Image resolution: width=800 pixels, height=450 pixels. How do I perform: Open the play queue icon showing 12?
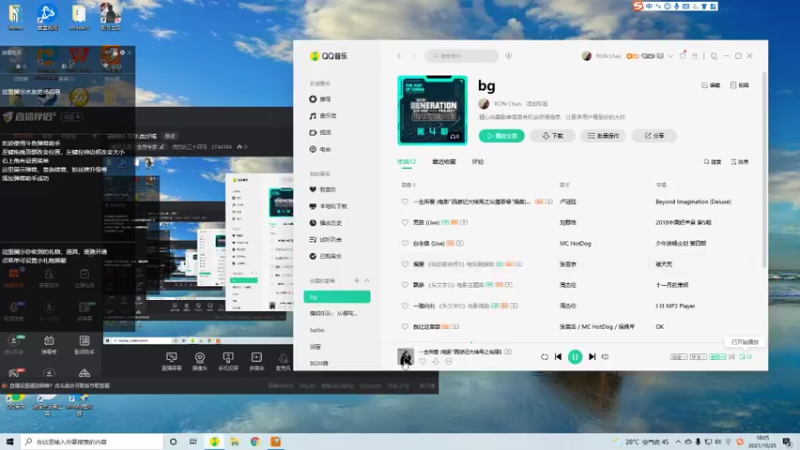tap(746, 357)
